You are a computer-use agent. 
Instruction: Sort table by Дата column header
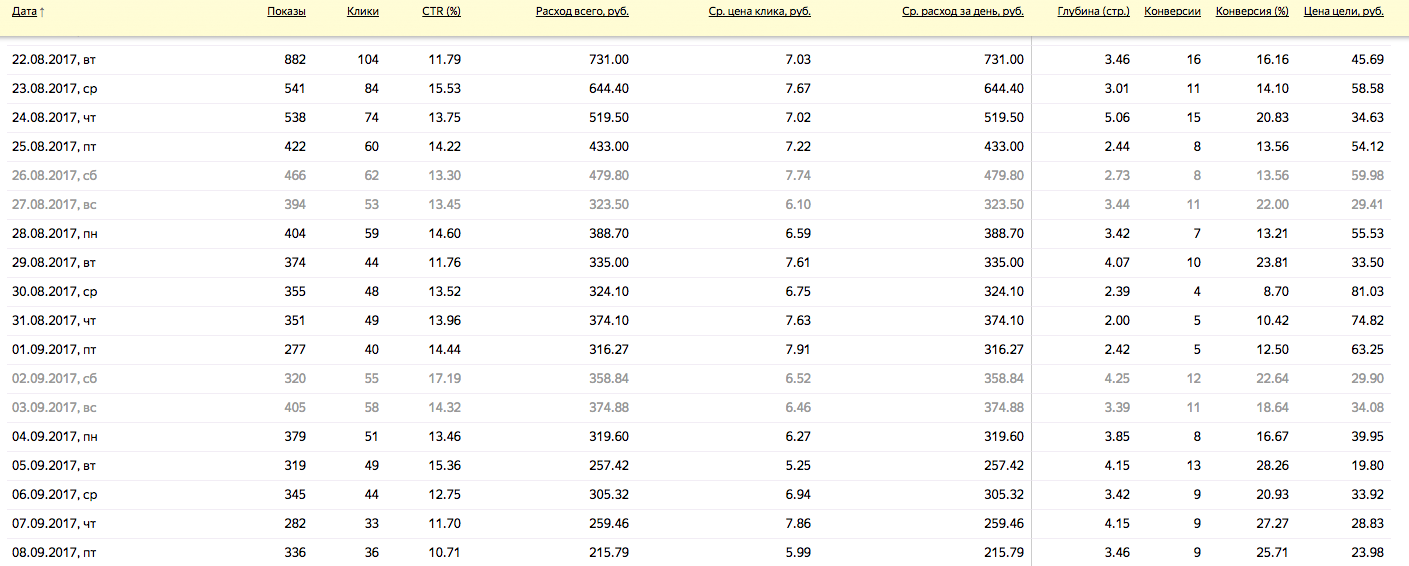[24, 12]
